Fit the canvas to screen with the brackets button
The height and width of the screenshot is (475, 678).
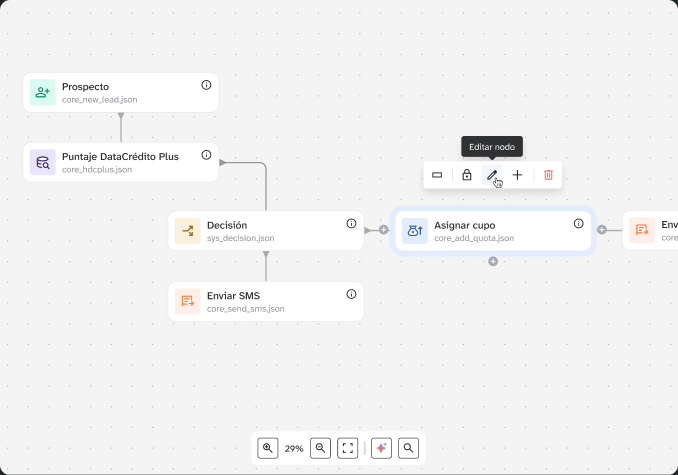348,448
